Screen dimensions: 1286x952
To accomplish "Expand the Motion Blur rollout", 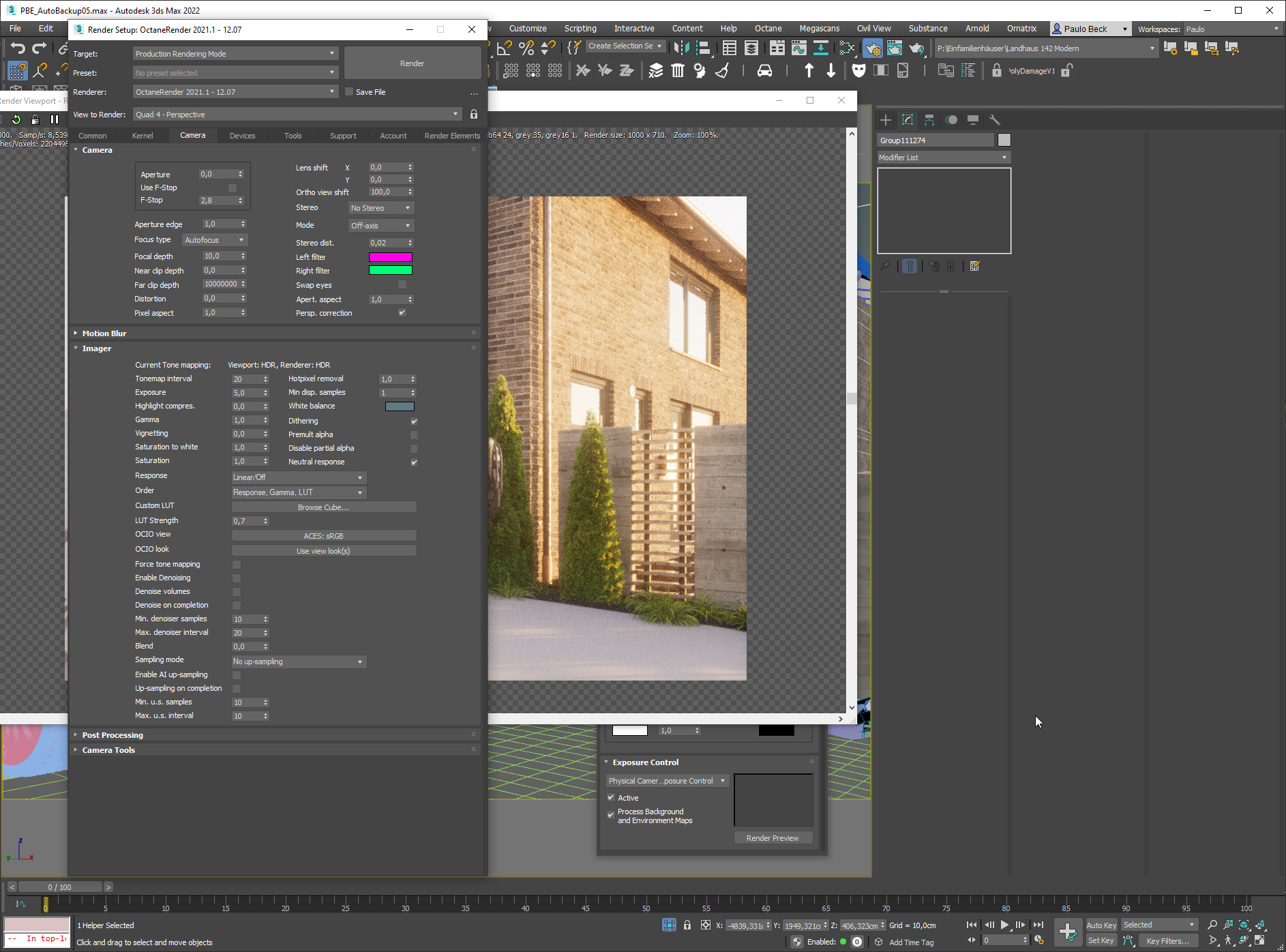I will coord(104,333).
